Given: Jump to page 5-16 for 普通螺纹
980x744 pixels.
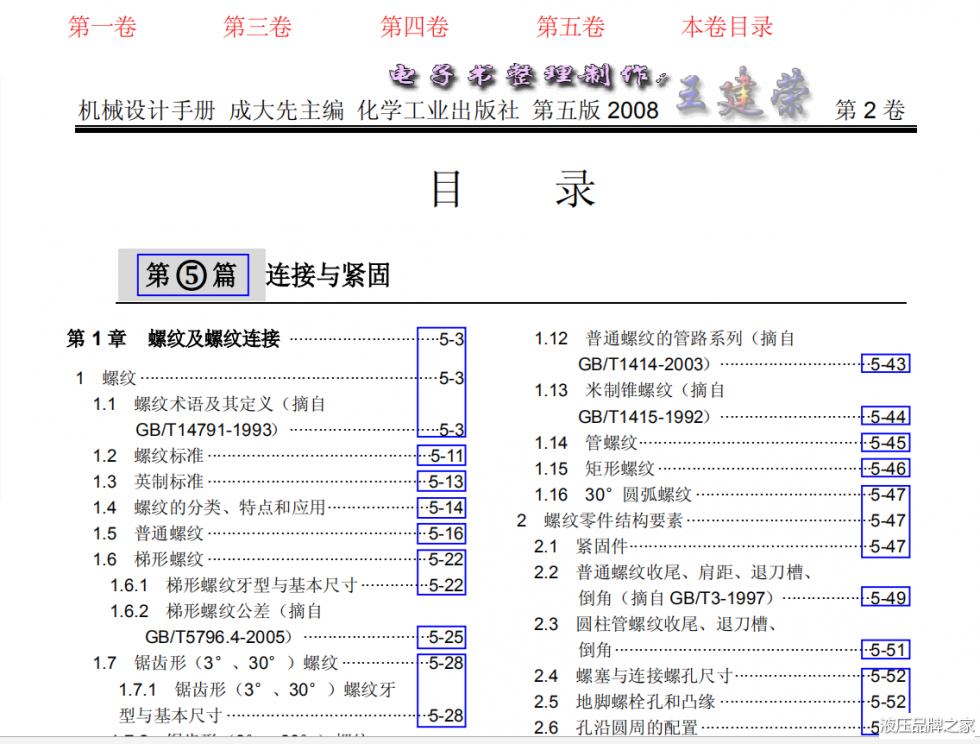Looking at the screenshot, I should coord(441,534).
